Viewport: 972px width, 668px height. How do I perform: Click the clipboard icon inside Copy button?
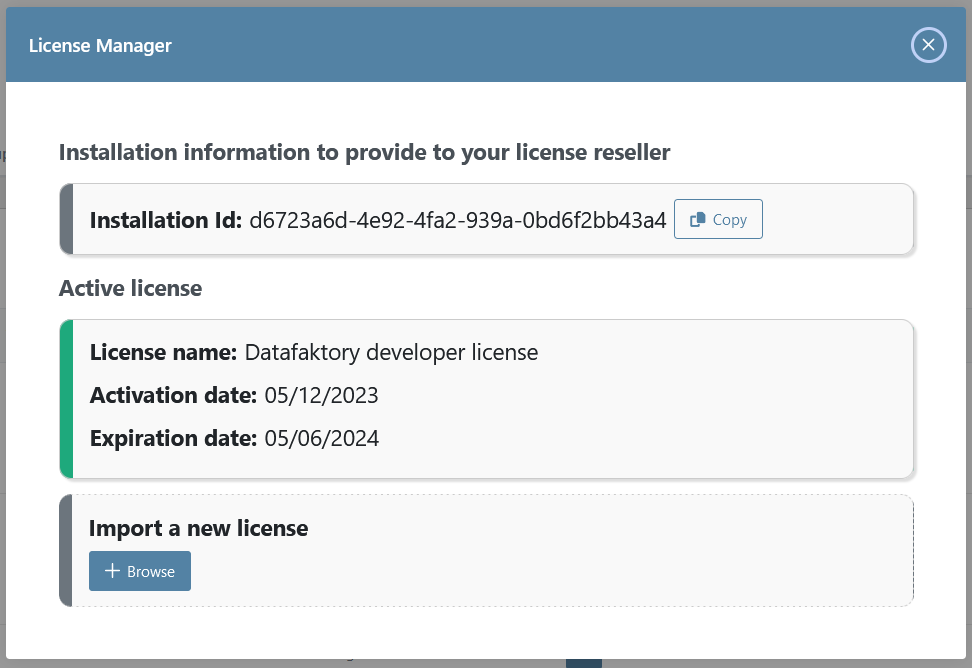tap(698, 220)
